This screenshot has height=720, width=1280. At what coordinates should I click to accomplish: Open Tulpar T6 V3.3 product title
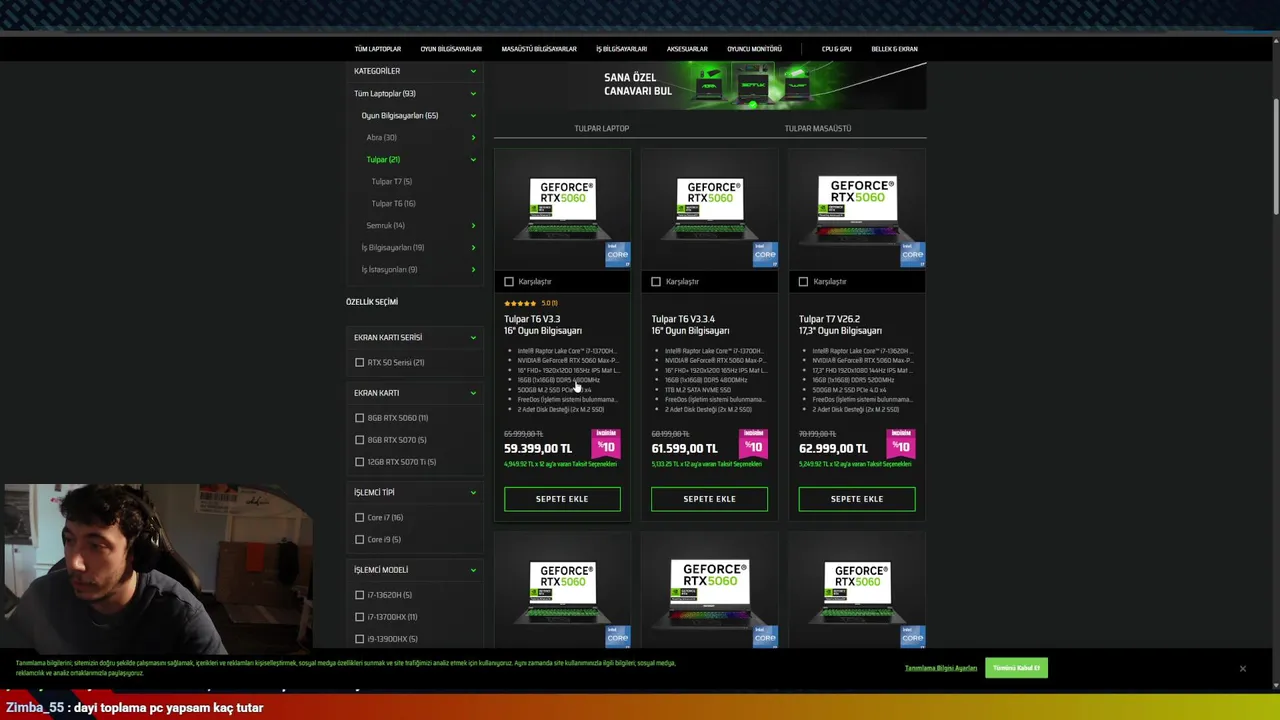543,325
